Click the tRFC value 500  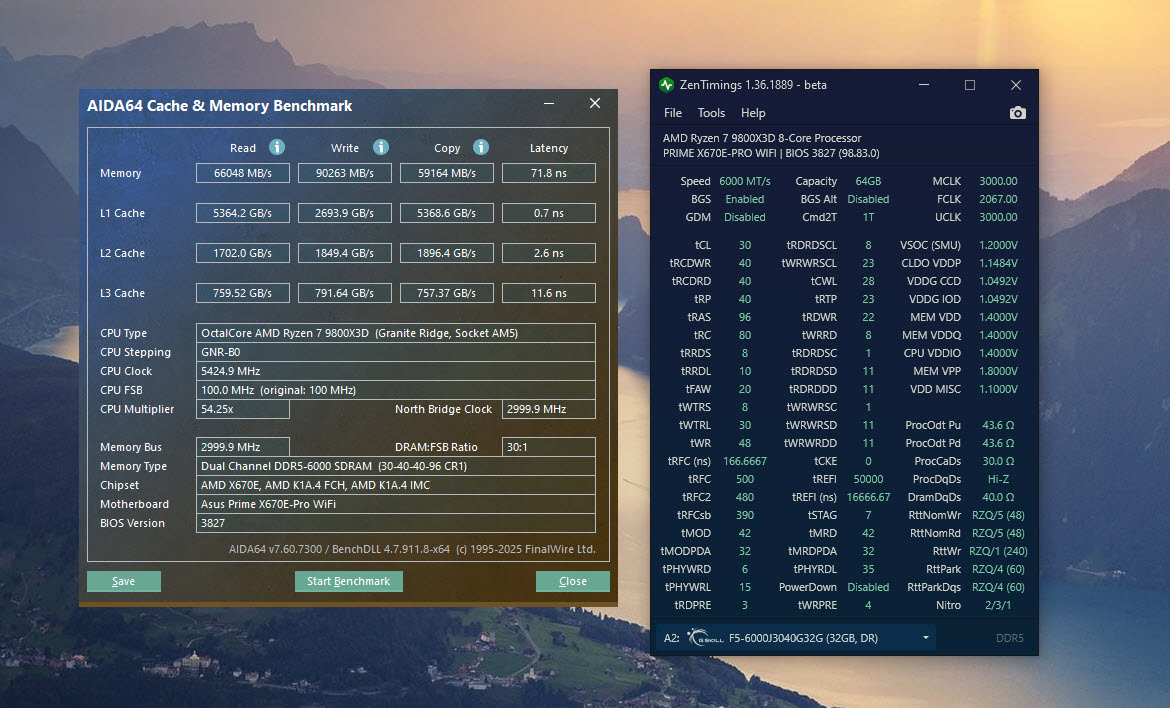[745, 479]
